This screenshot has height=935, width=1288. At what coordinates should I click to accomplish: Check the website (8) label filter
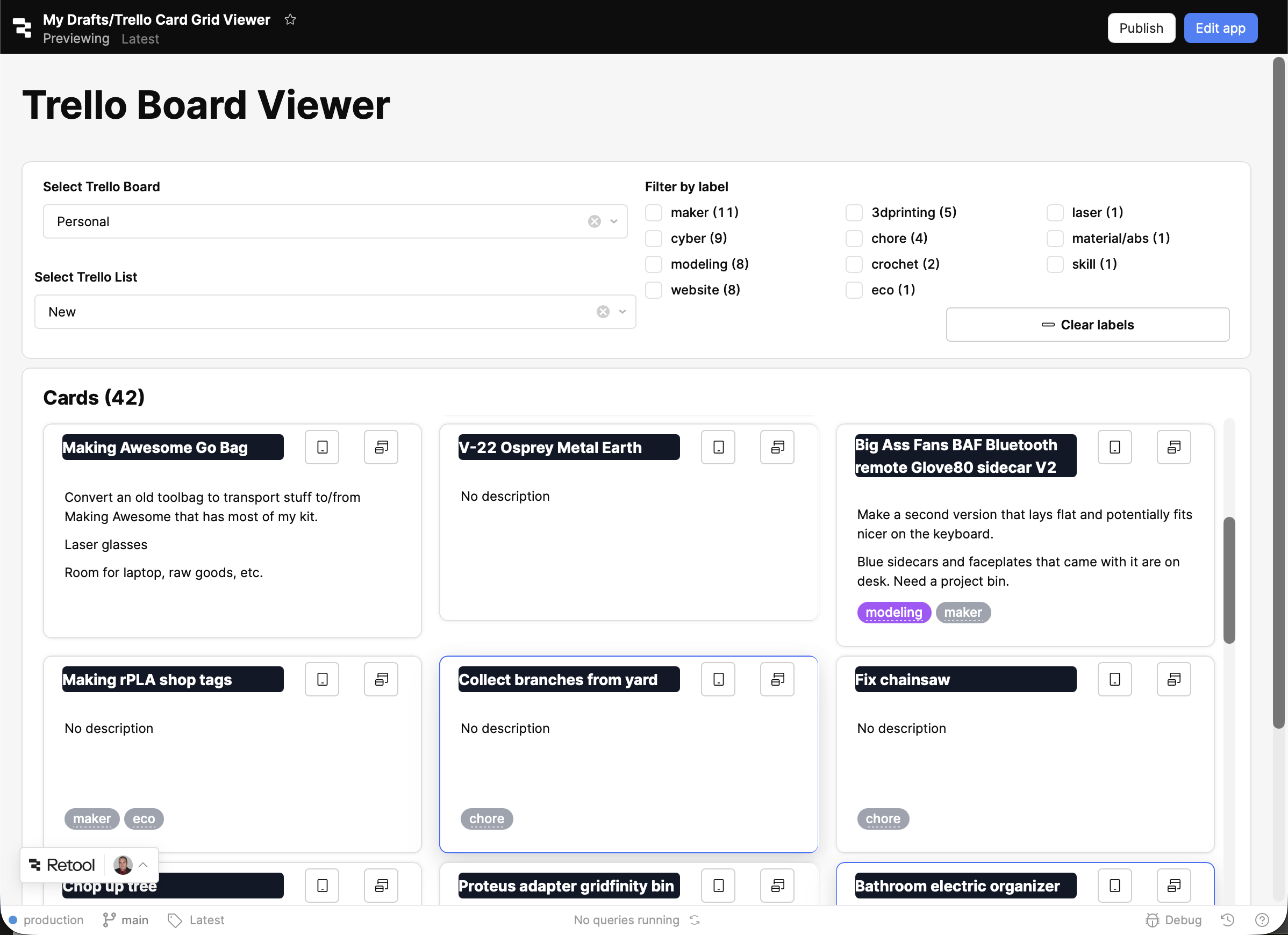(654, 290)
